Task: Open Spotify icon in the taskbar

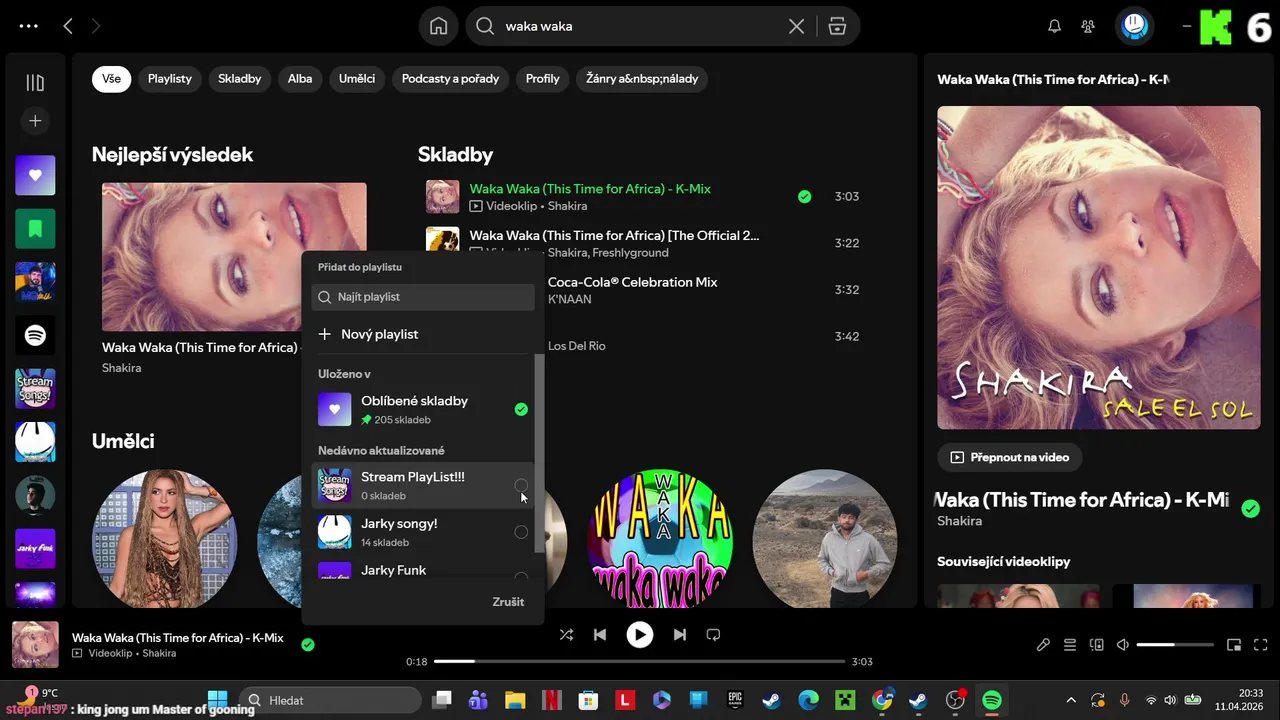Action: (x=992, y=700)
